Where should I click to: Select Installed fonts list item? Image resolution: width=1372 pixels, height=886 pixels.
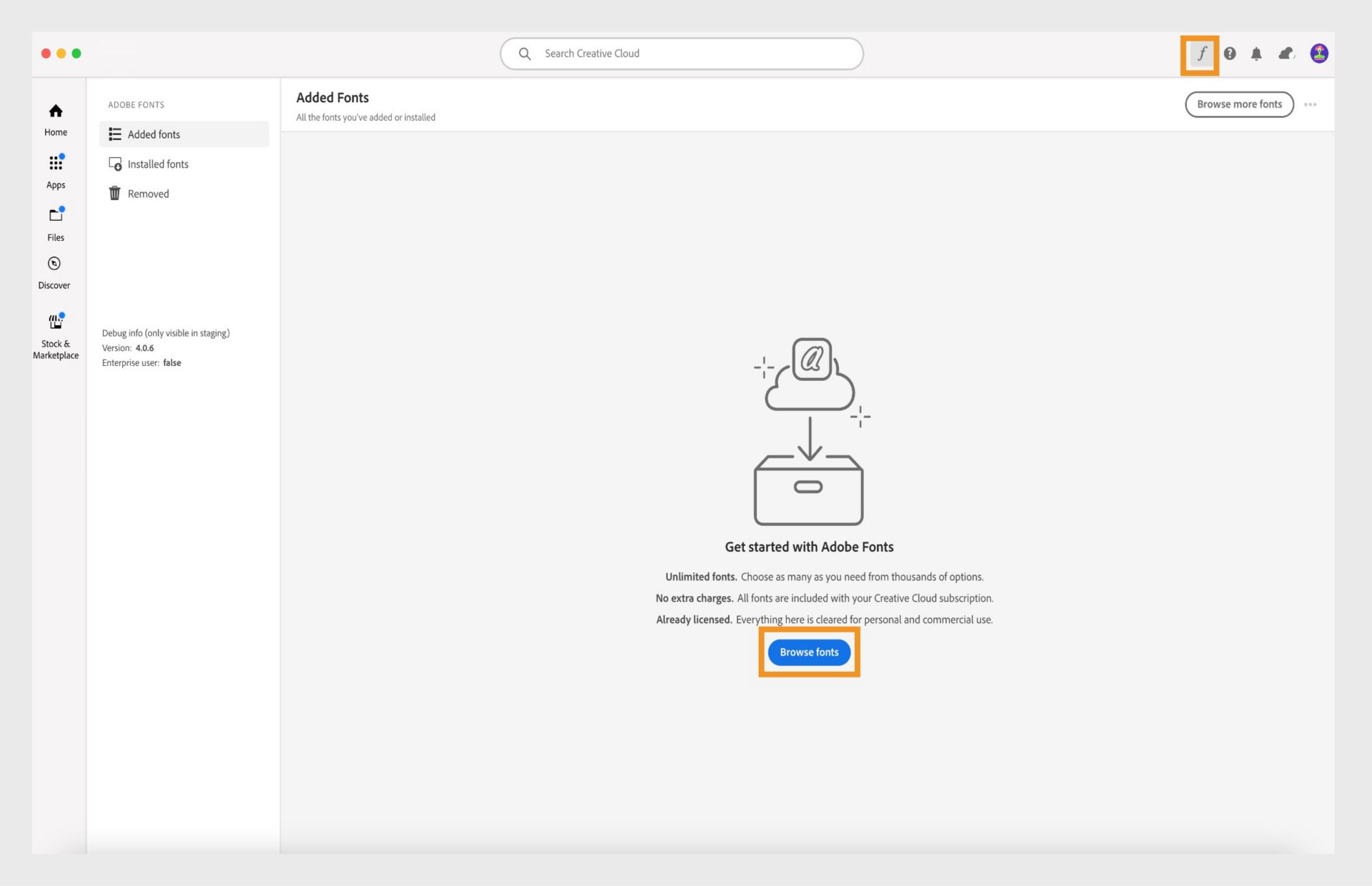[x=158, y=164]
